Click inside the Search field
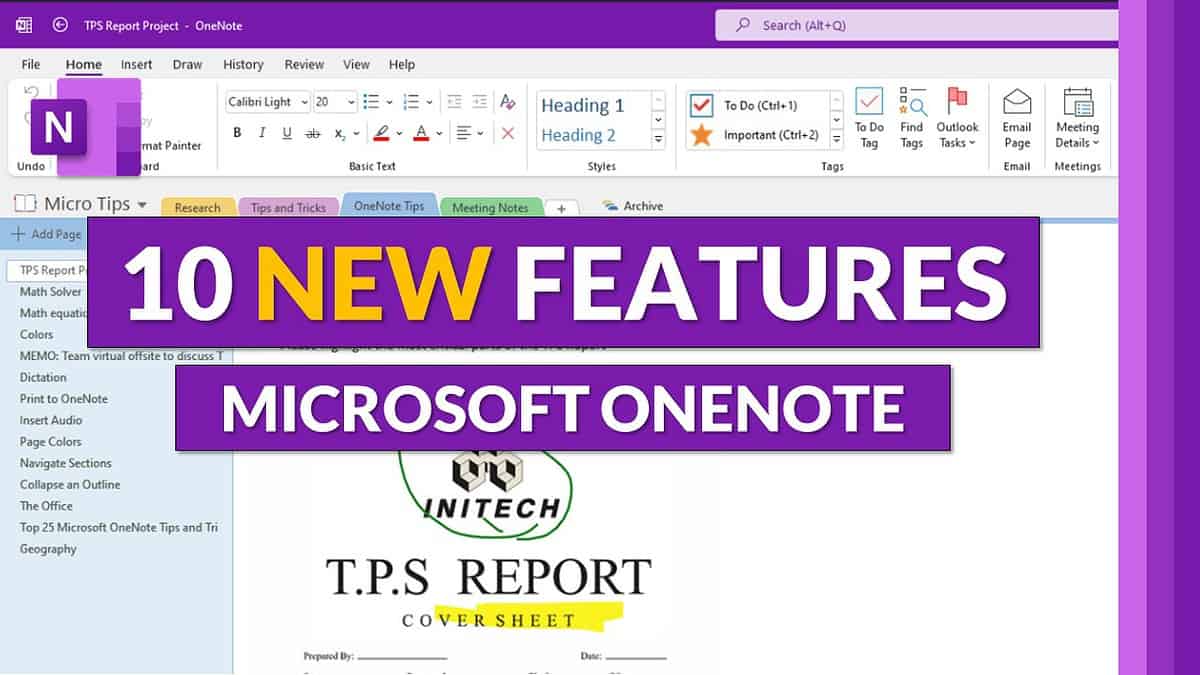 (900, 24)
